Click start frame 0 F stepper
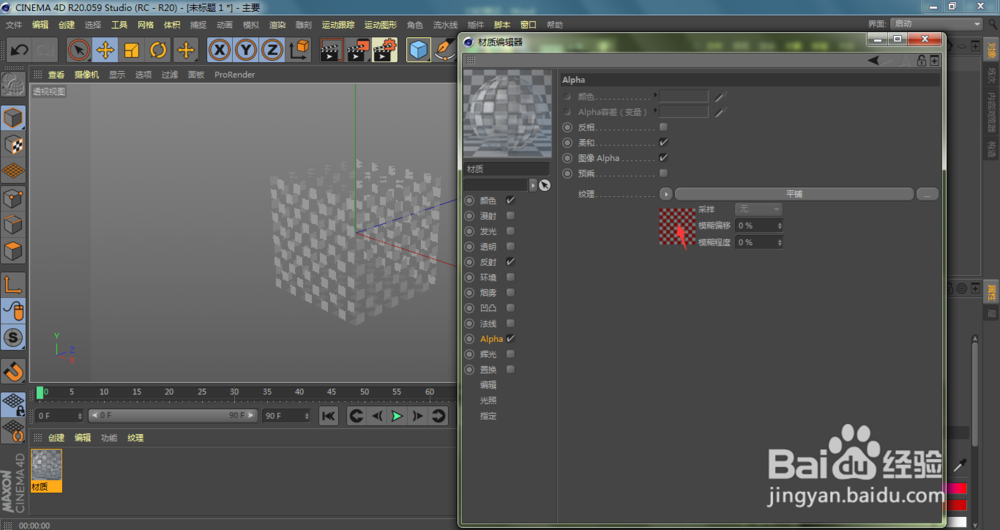Viewport: 1000px width, 530px height. [x=80, y=416]
